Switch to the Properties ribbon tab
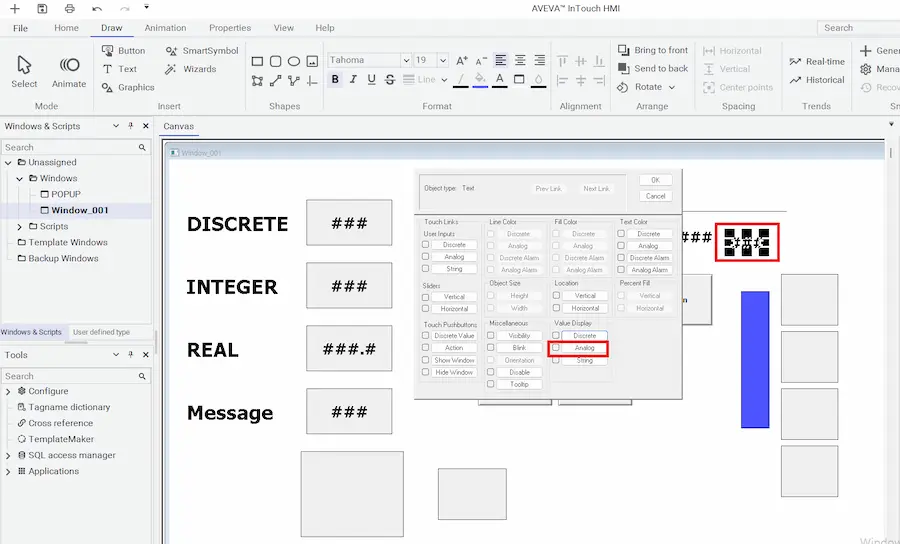Viewport: 900px width, 544px height. point(230,28)
